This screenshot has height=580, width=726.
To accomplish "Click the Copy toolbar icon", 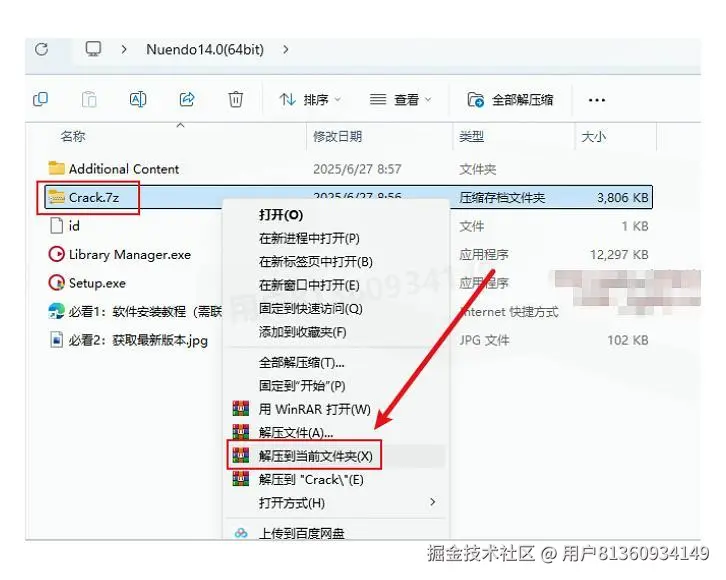I will click(x=41, y=99).
